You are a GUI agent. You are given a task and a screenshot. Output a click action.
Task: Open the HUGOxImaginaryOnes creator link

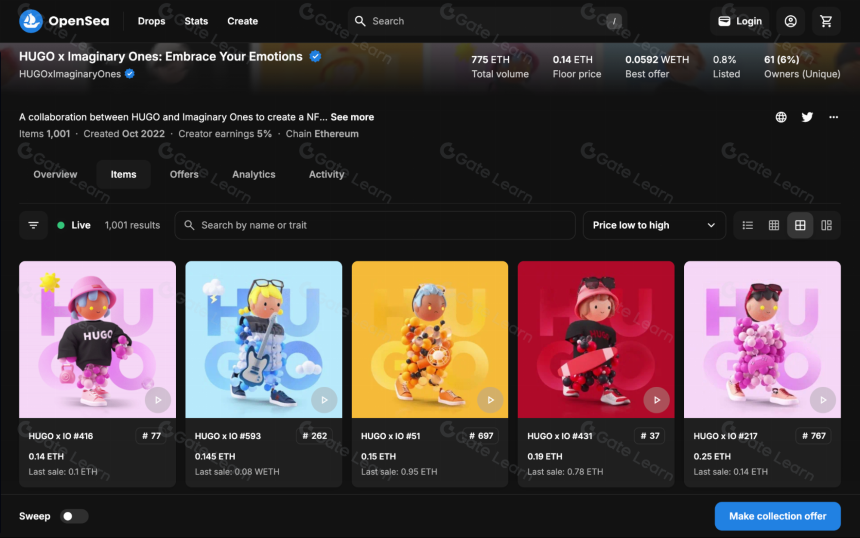click(70, 73)
